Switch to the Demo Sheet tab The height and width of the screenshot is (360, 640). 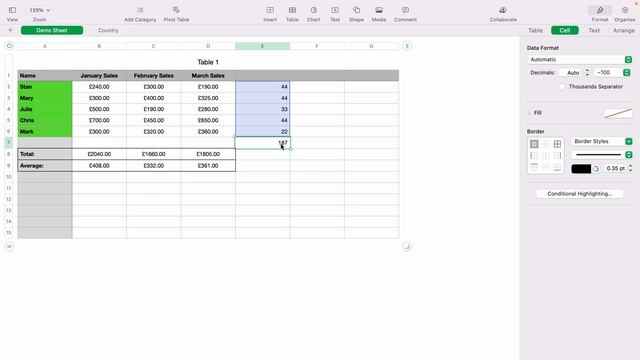pos(52,30)
